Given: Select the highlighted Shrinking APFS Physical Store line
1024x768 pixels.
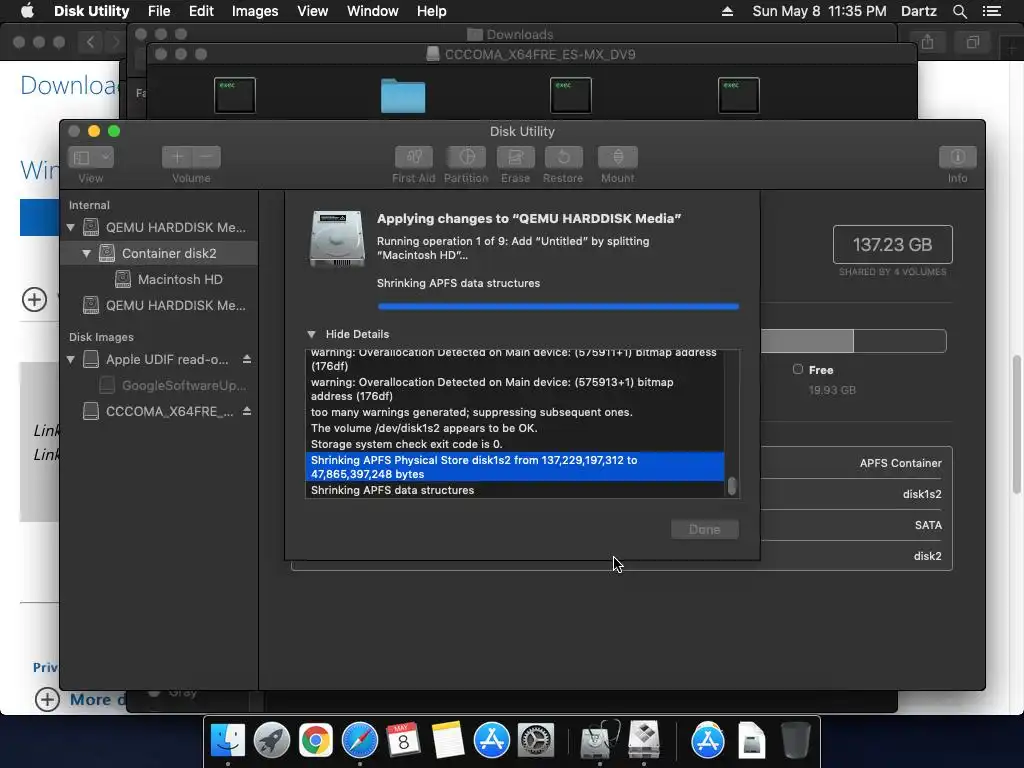Looking at the screenshot, I should coord(515,467).
